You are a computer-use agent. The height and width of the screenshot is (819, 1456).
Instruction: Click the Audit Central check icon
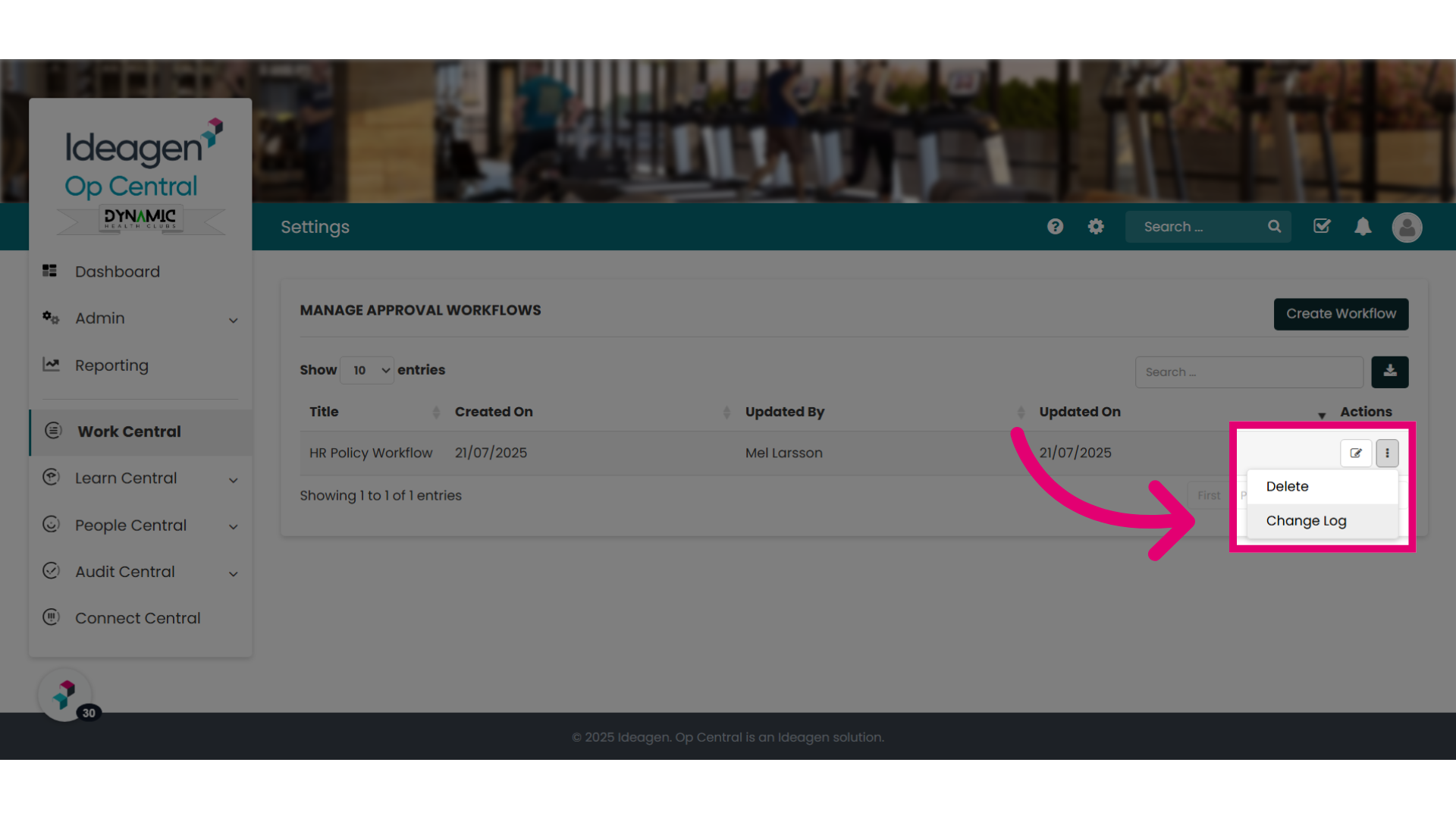51,571
